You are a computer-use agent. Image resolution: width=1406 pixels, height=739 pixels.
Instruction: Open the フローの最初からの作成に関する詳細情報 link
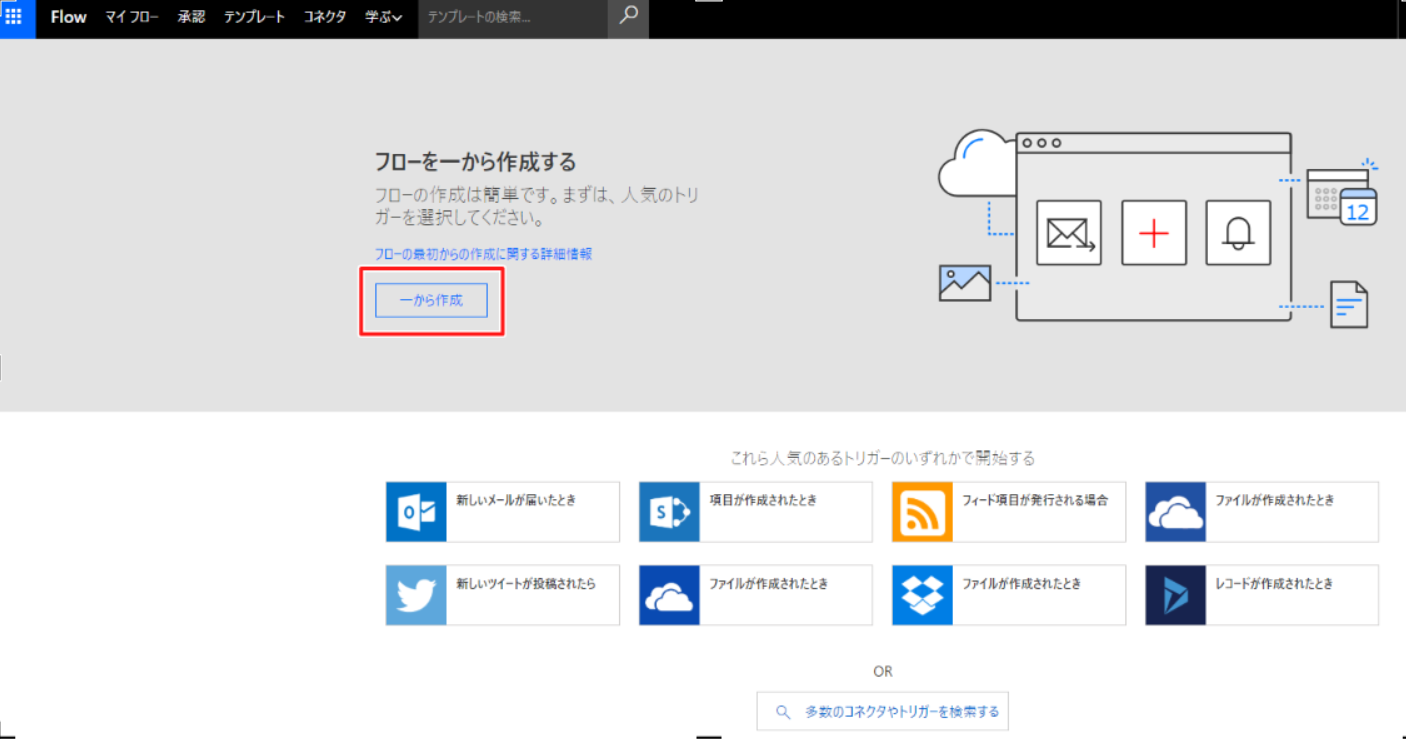483,254
